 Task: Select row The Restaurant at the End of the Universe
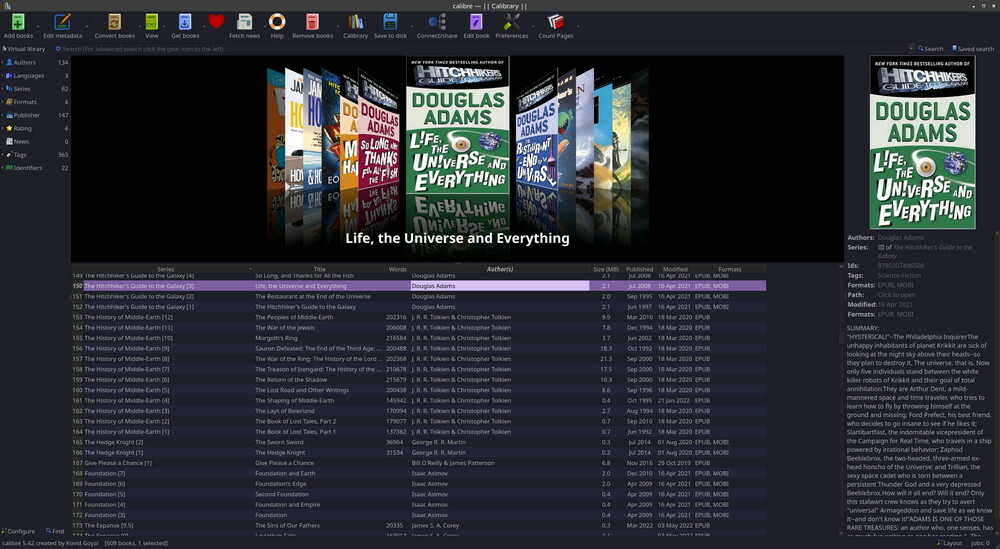418,296
